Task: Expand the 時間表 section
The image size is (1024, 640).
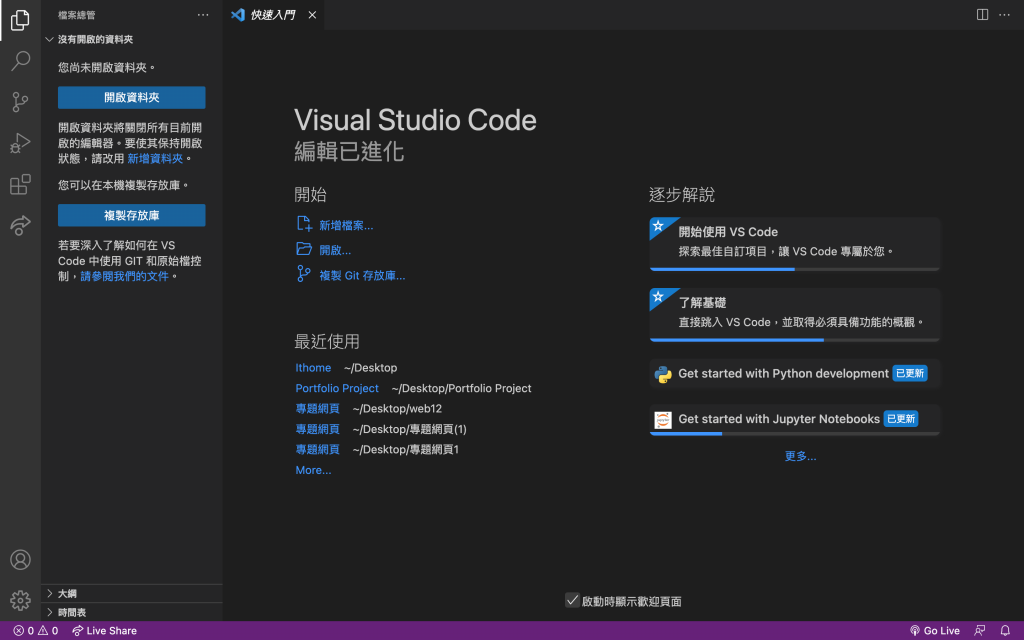Action: (132, 612)
